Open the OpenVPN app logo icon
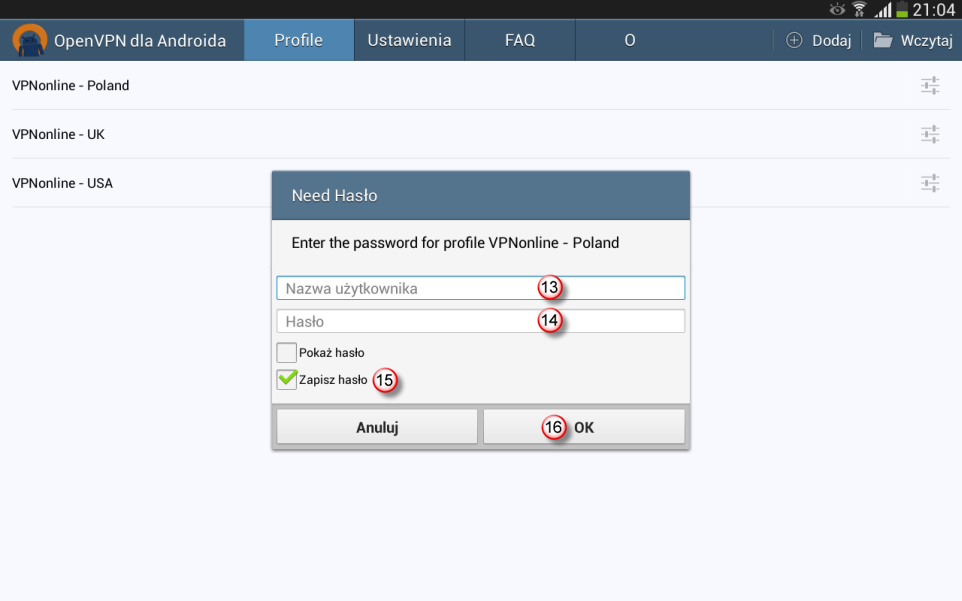 pos(29,40)
